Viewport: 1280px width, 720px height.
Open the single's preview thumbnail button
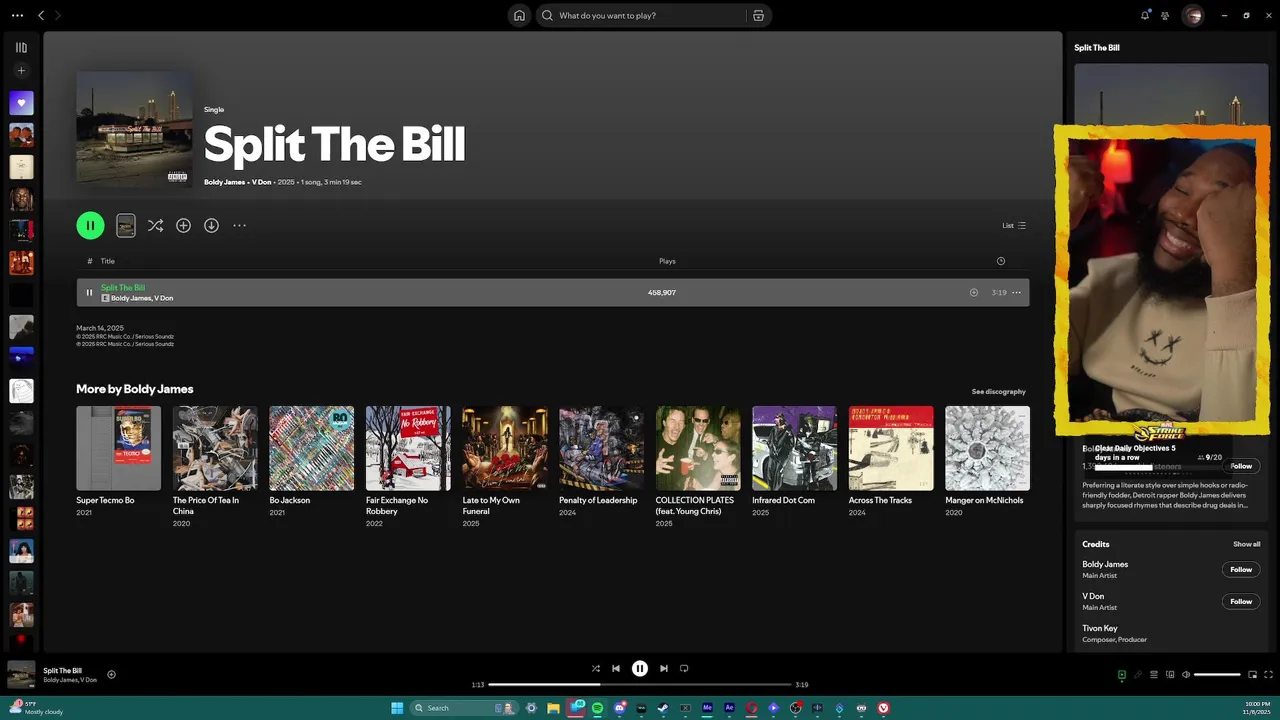pyautogui.click(x=125, y=225)
